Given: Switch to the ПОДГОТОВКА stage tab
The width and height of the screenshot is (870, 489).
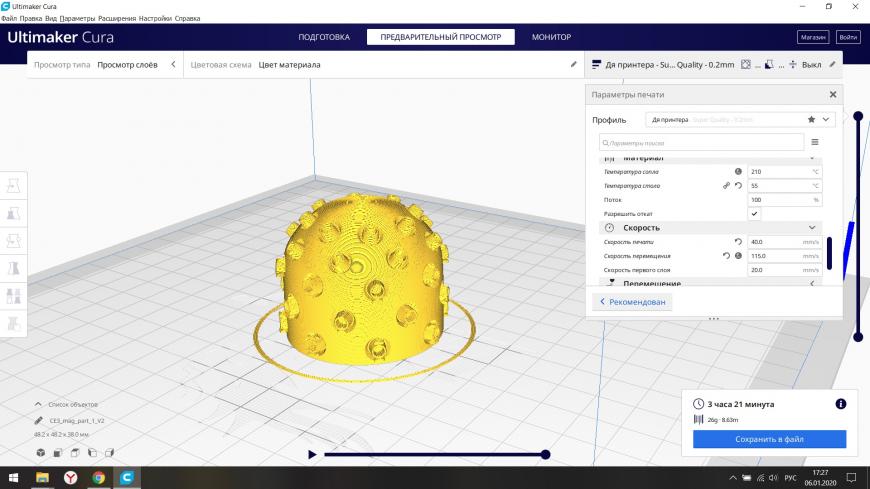Looking at the screenshot, I should (x=324, y=37).
